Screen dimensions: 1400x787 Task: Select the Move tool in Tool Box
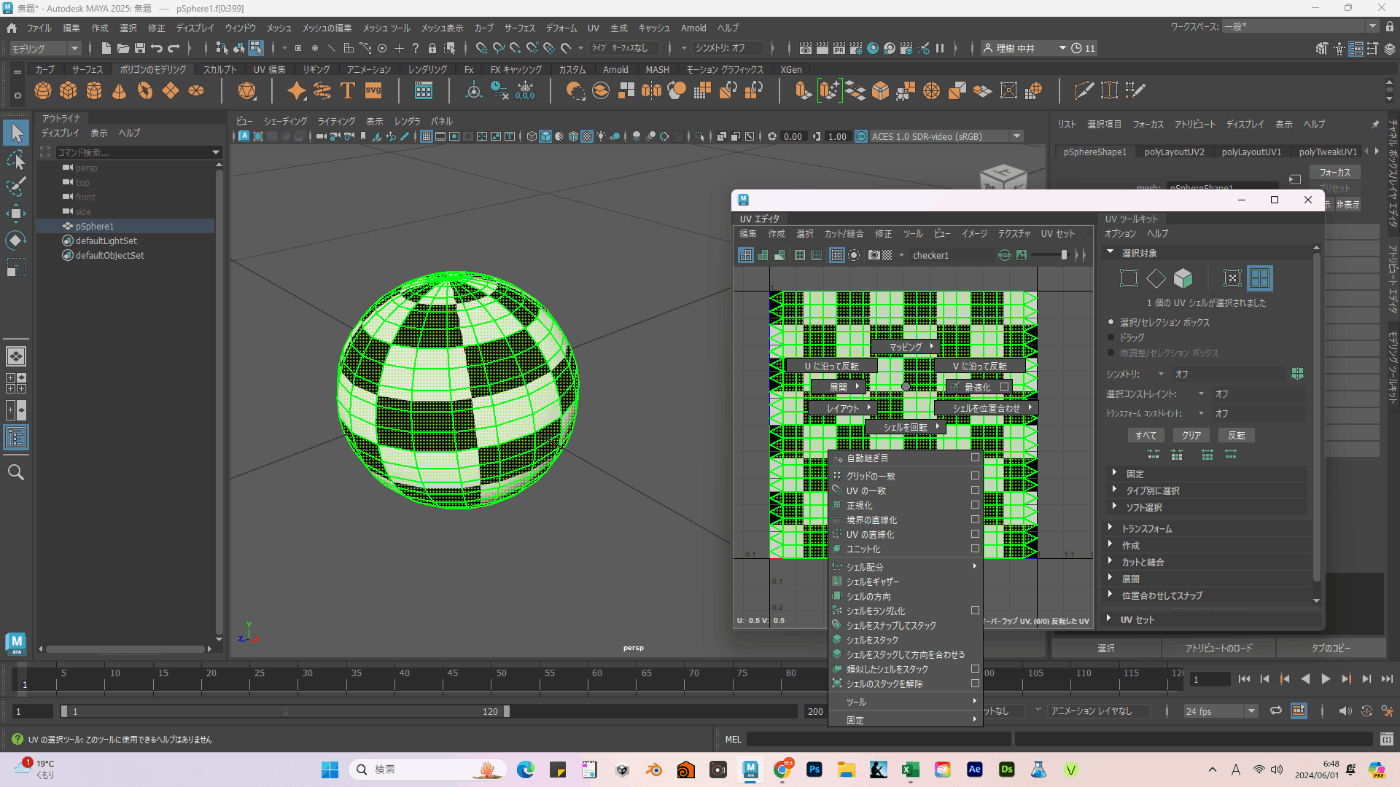point(16,213)
